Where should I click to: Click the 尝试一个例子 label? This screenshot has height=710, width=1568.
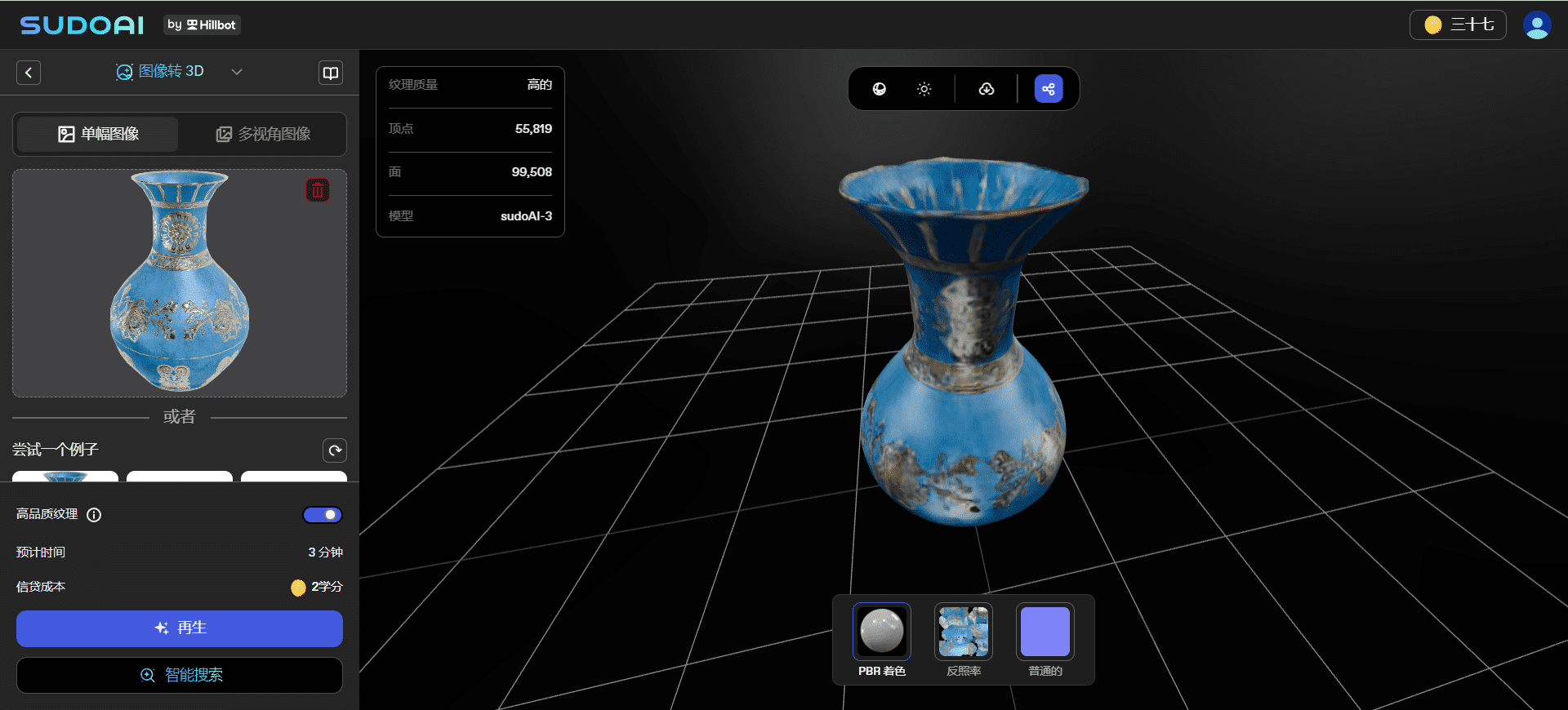56,450
